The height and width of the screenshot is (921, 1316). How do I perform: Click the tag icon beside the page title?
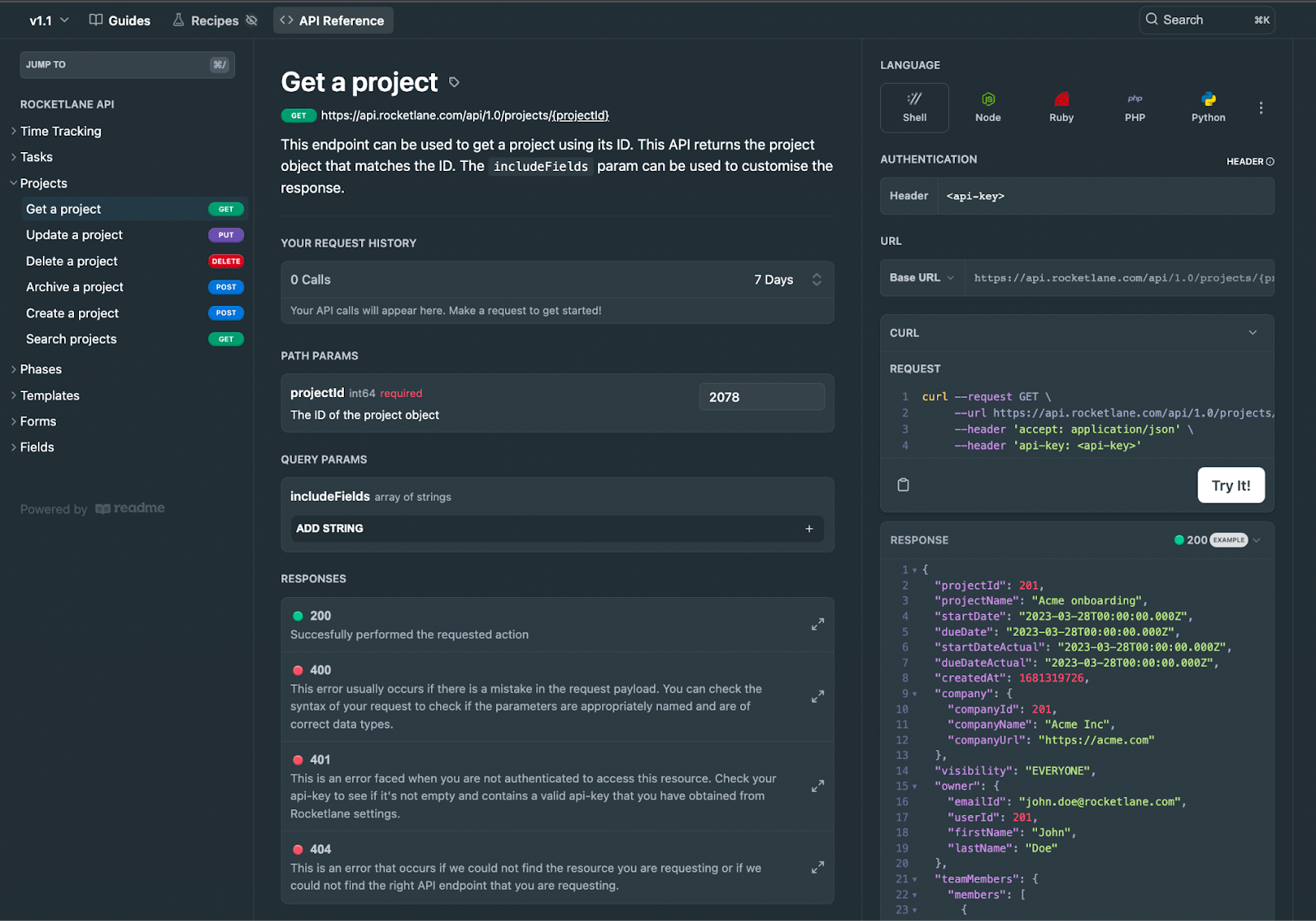[x=454, y=82]
